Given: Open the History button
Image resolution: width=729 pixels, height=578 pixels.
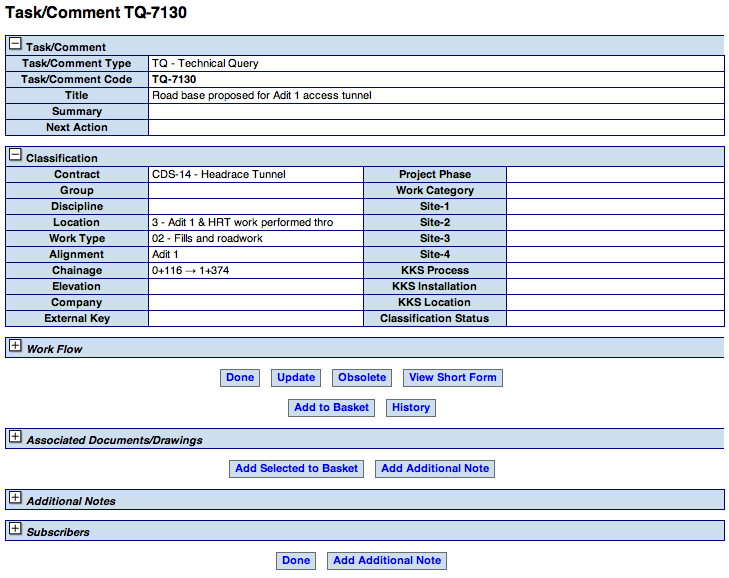Looking at the screenshot, I should tap(411, 408).
